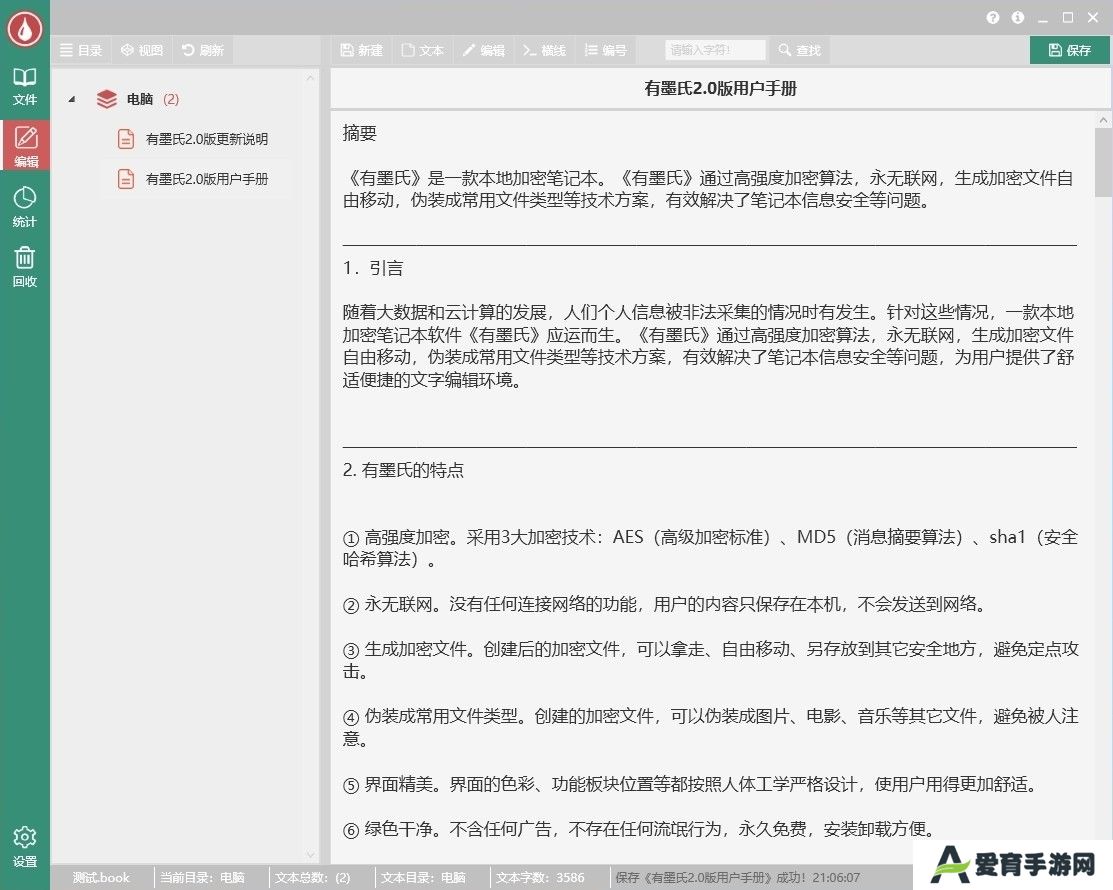Click '文本目录: 电脑' status entry
Viewport: 1113px width, 890px height.
coord(423,878)
